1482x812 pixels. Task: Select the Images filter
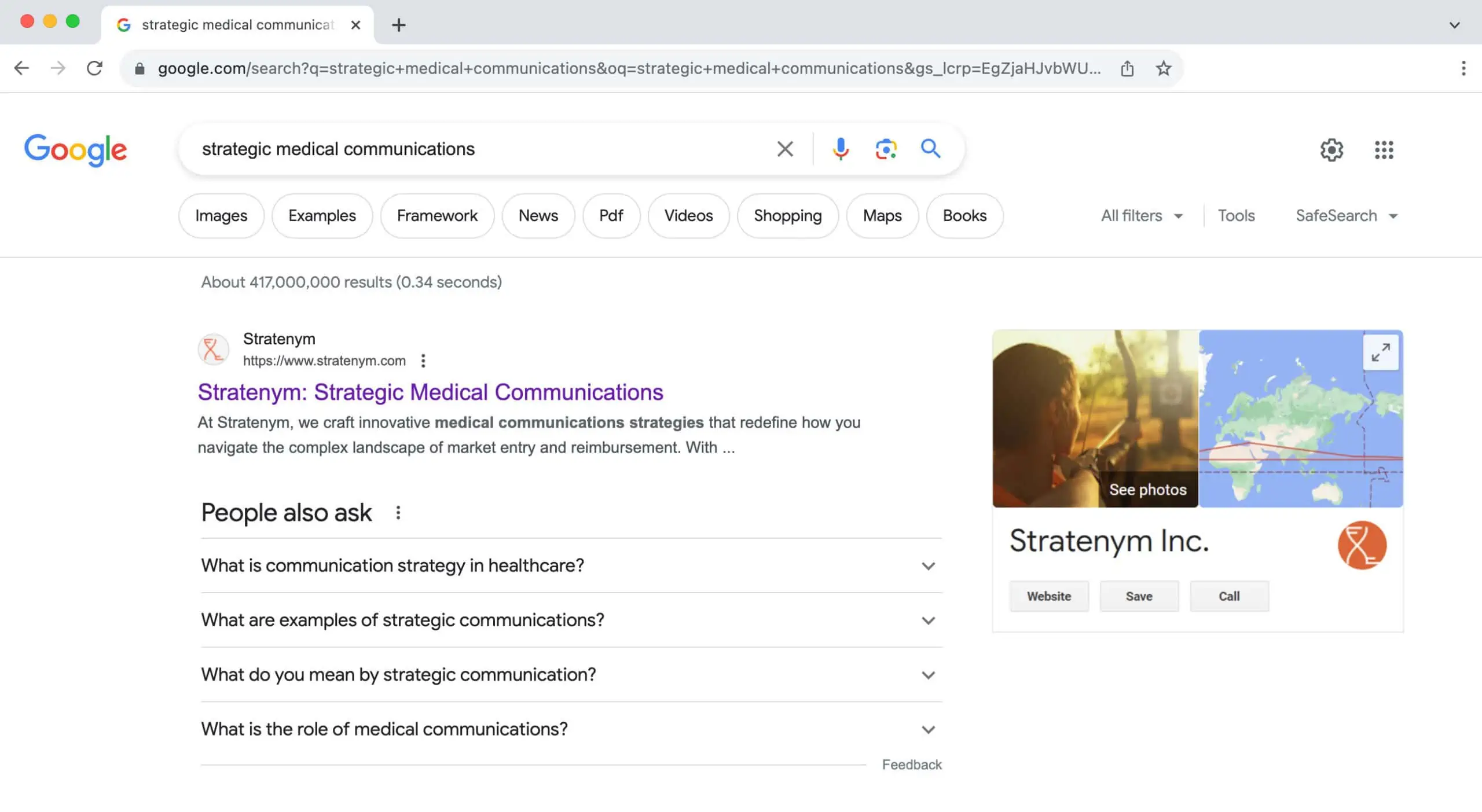pyautogui.click(x=221, y=215)
